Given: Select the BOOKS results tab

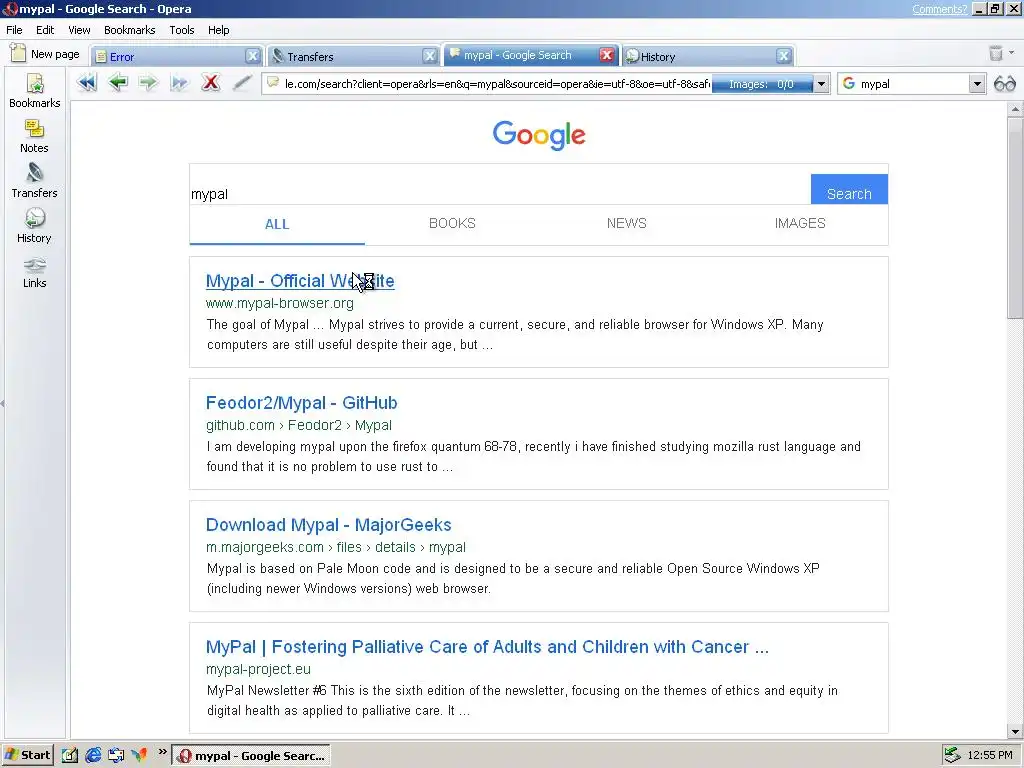Looking at the screenshot, I should click(452, 223).
